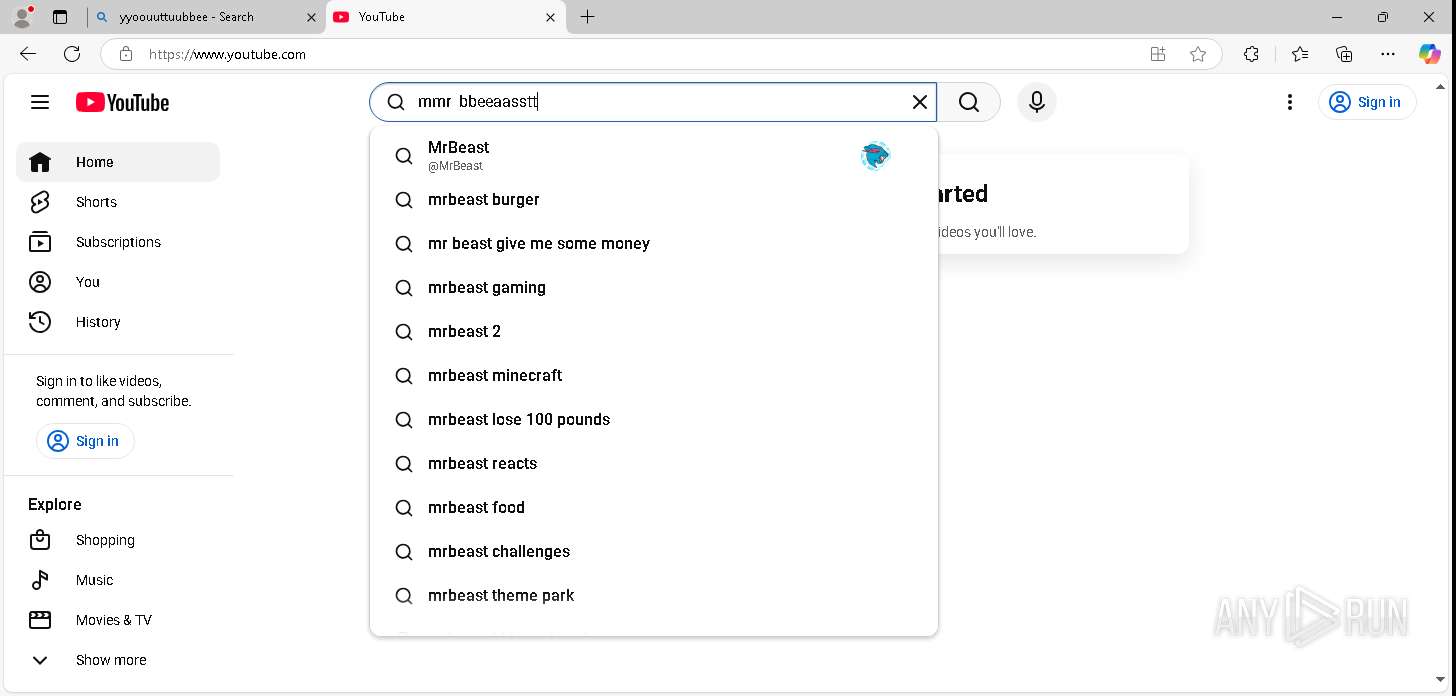Viewport: 1456px width, 696px height.
Task: Expand Show more in the sidebar
Action: click(118, 660)
